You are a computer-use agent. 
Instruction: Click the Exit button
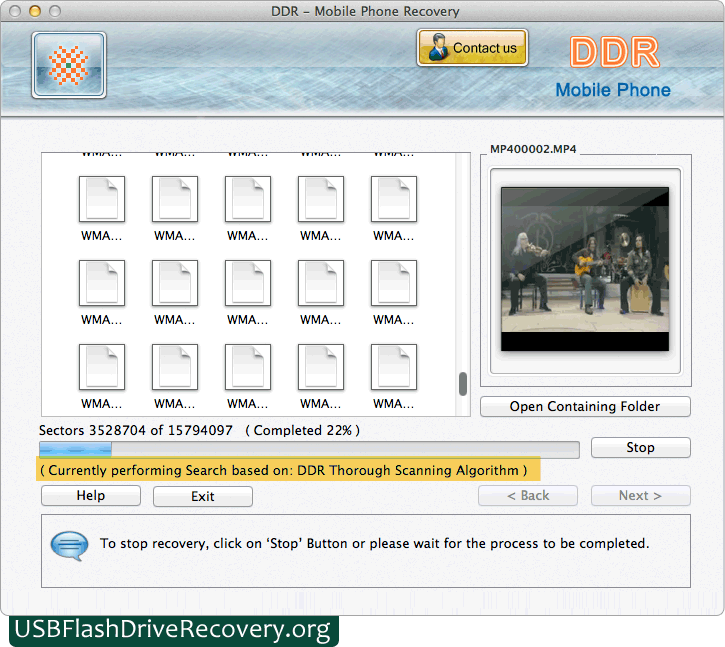203,496
